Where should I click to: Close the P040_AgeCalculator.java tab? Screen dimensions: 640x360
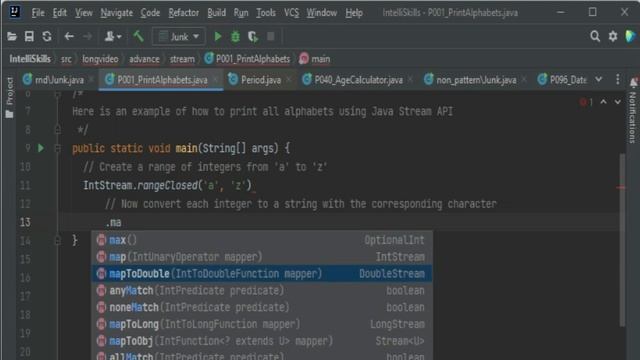point(411,80)
